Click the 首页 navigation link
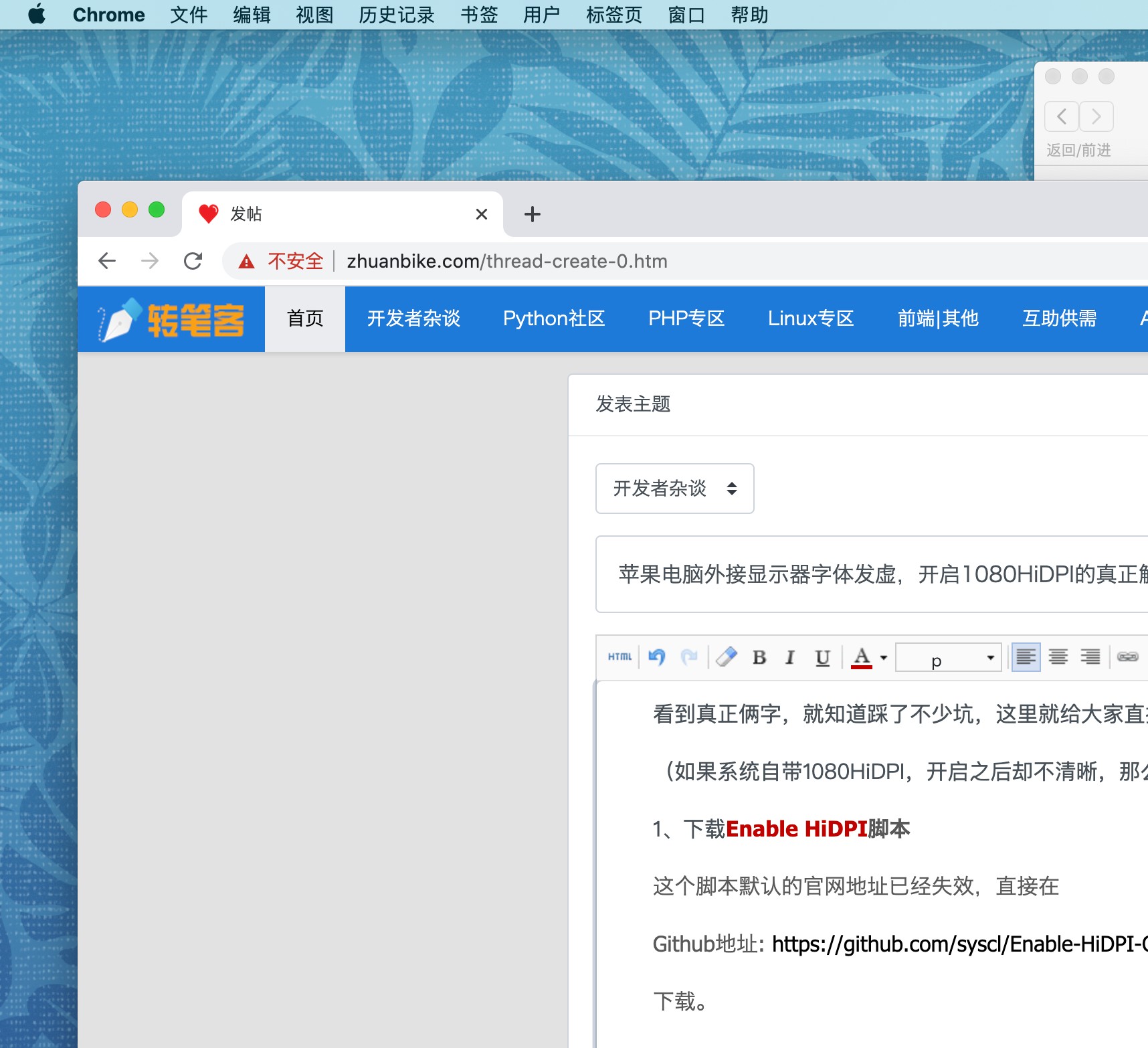 pyautogui.click(x=305, y=319)
